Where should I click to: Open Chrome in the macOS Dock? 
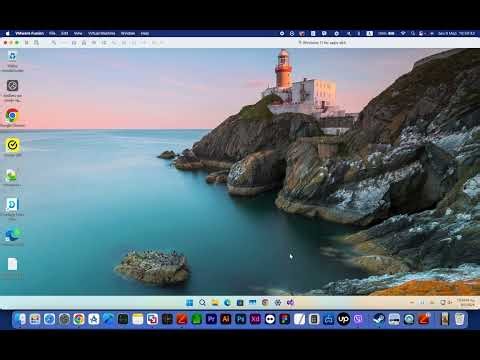tap(79, 319)
